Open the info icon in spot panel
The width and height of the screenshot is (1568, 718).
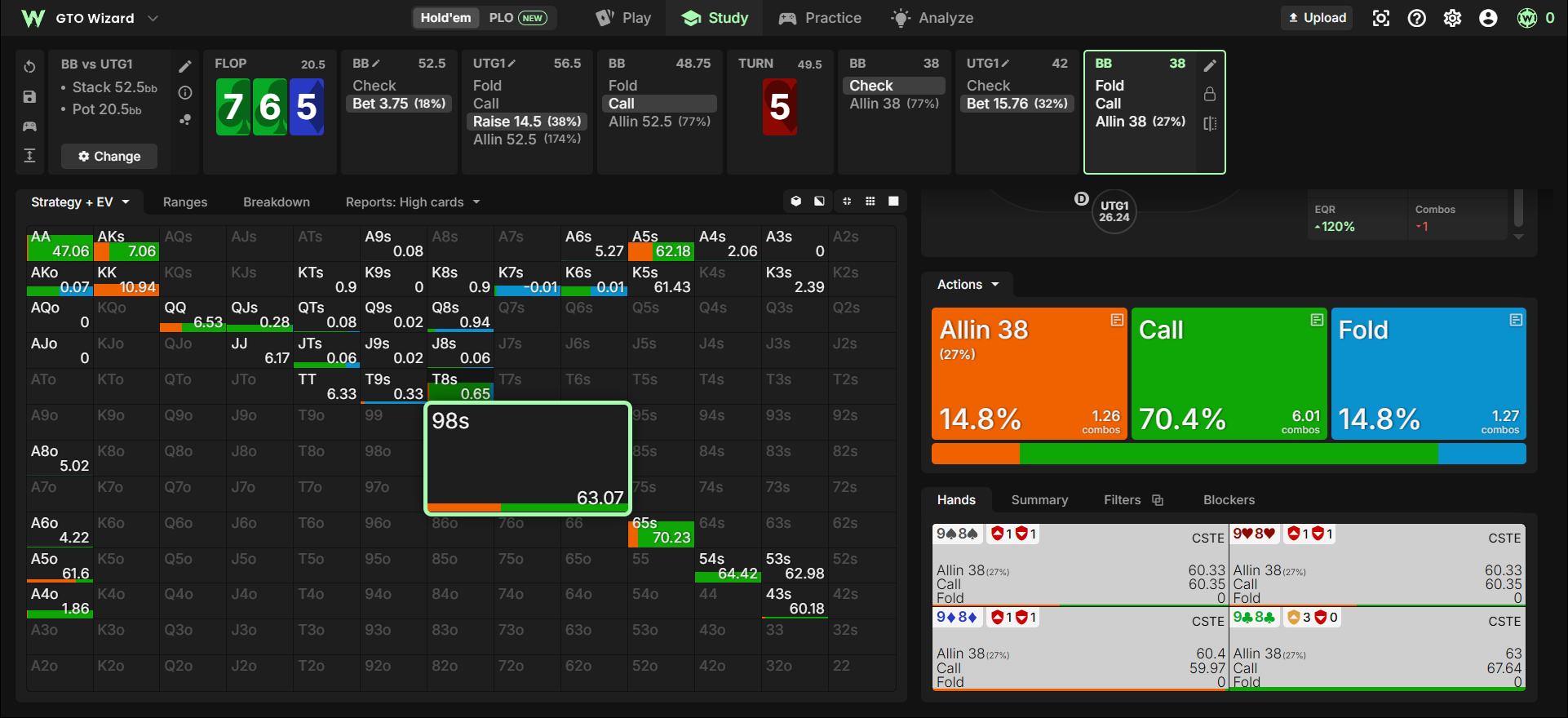185,93
